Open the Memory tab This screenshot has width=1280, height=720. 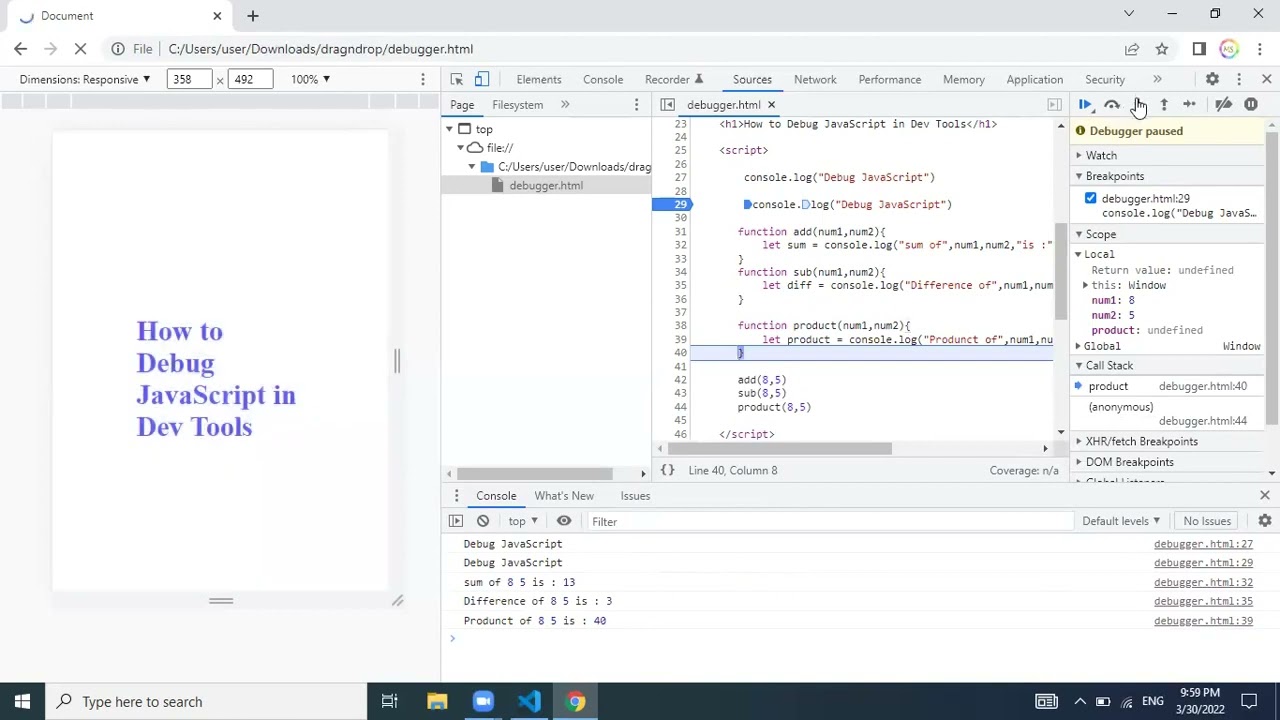pyautogui.click(x=964, y=79)
